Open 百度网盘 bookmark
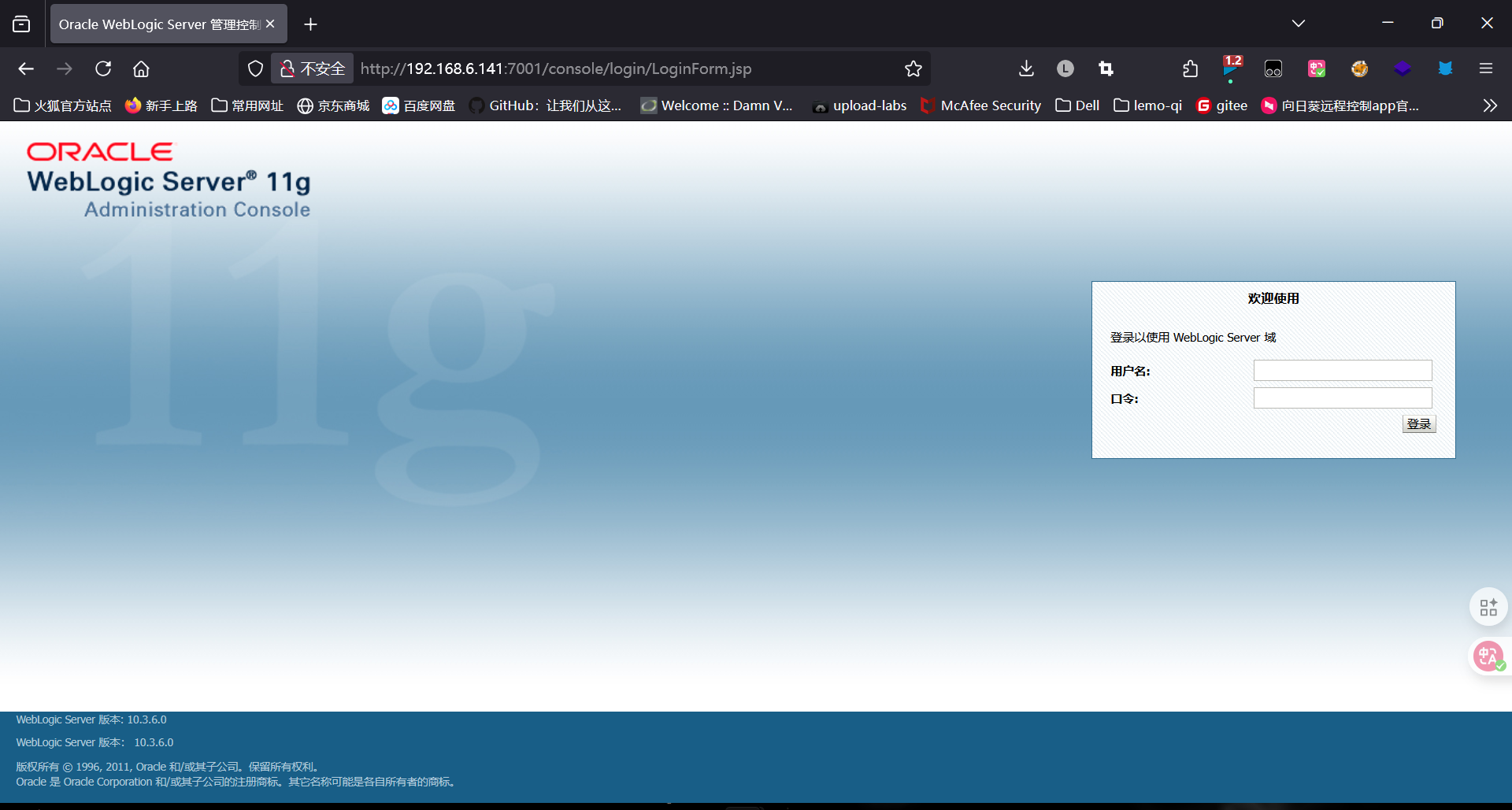The height and width of the screenshot is (810, 1512). [x=419, y=105]
